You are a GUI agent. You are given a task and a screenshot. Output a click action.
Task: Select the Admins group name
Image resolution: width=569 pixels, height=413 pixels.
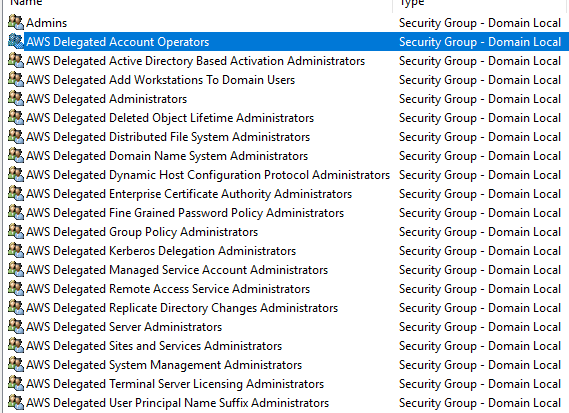[x=47, y=23]
